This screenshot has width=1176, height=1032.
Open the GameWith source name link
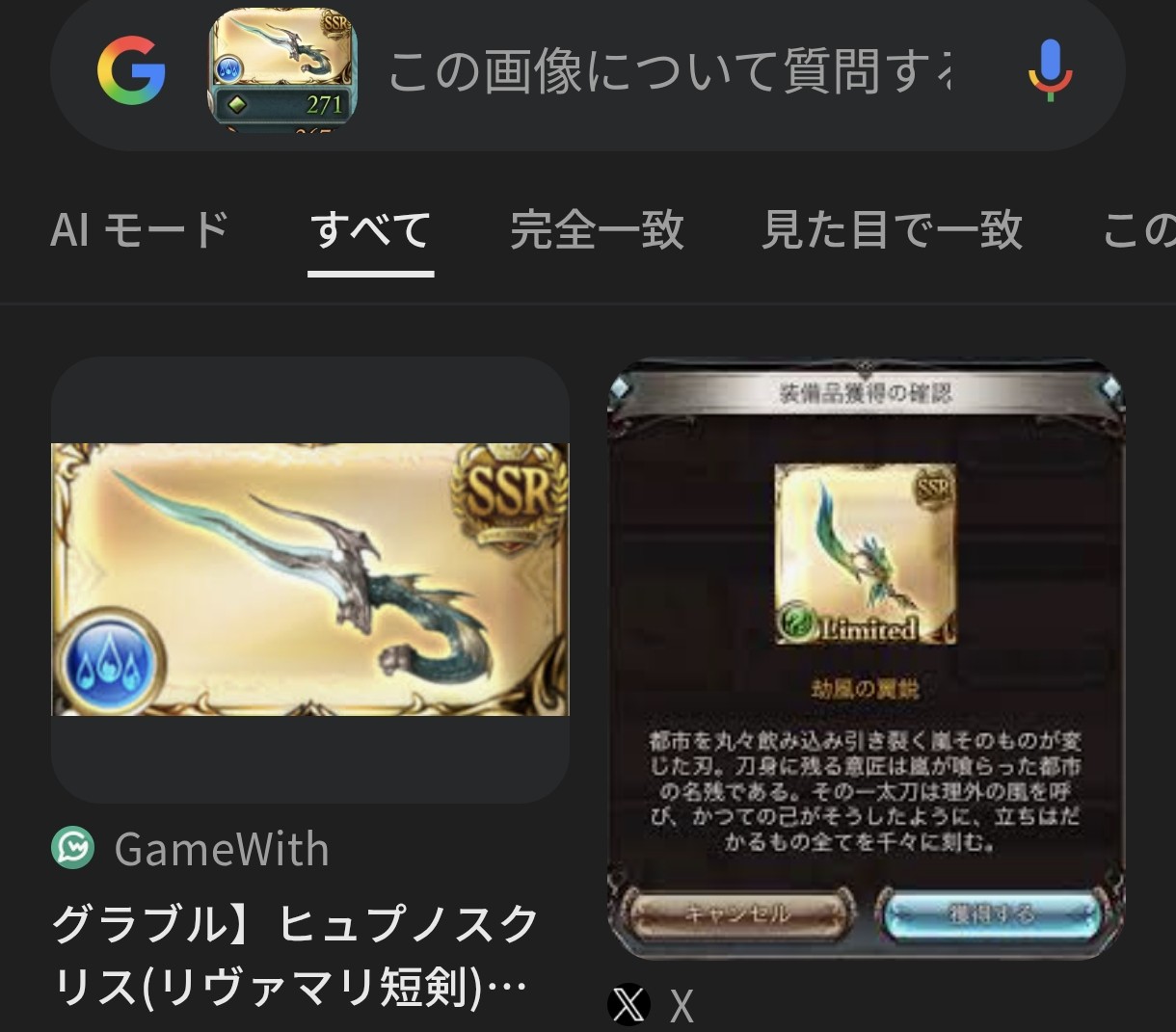click(x=222, y=849)
